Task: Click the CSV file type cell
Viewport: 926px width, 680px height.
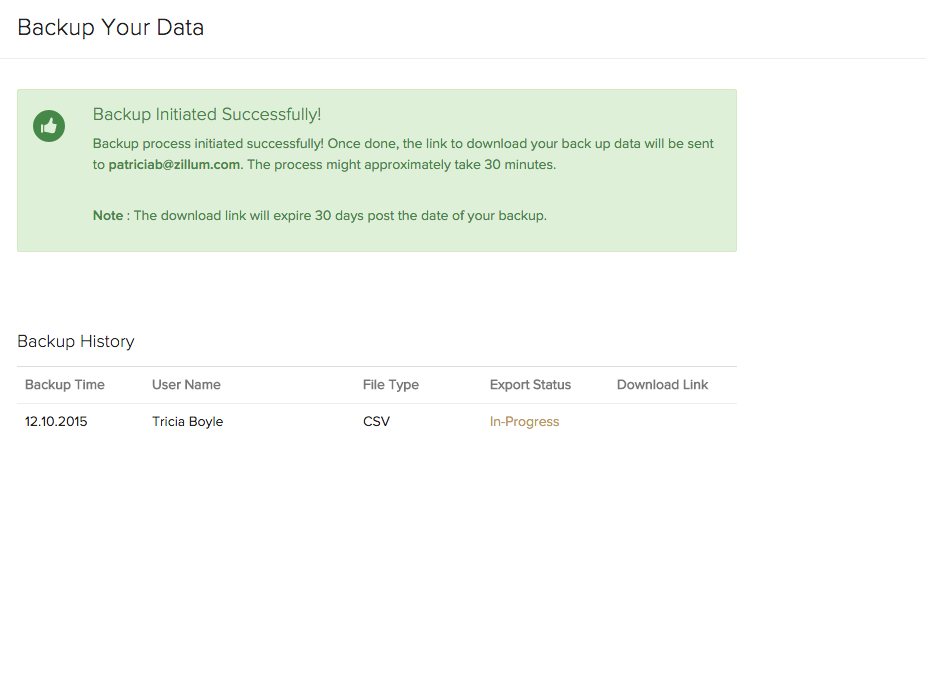Action: (x=376, y=422)
